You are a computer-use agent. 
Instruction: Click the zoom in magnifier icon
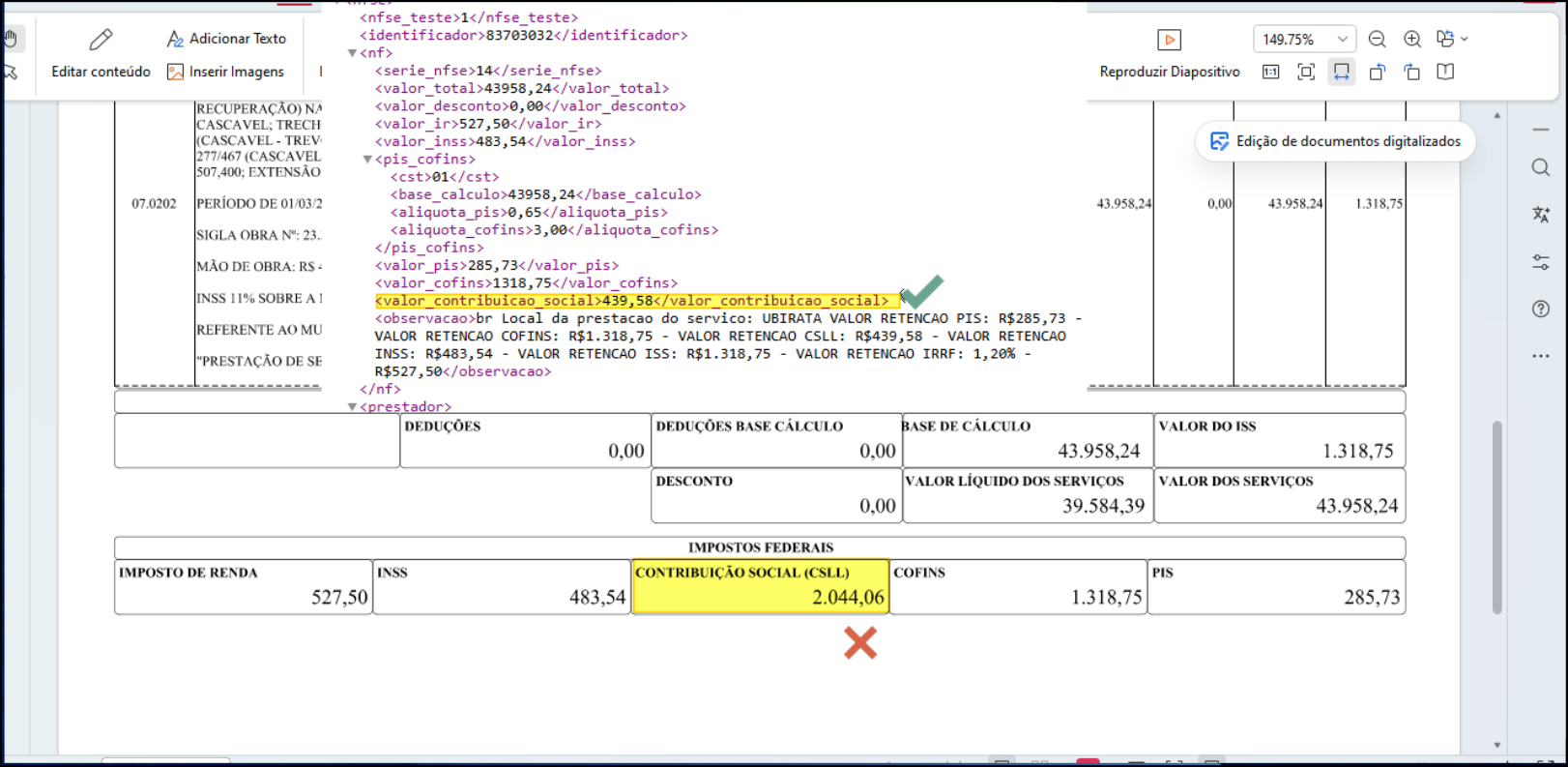coord(1412,39)
